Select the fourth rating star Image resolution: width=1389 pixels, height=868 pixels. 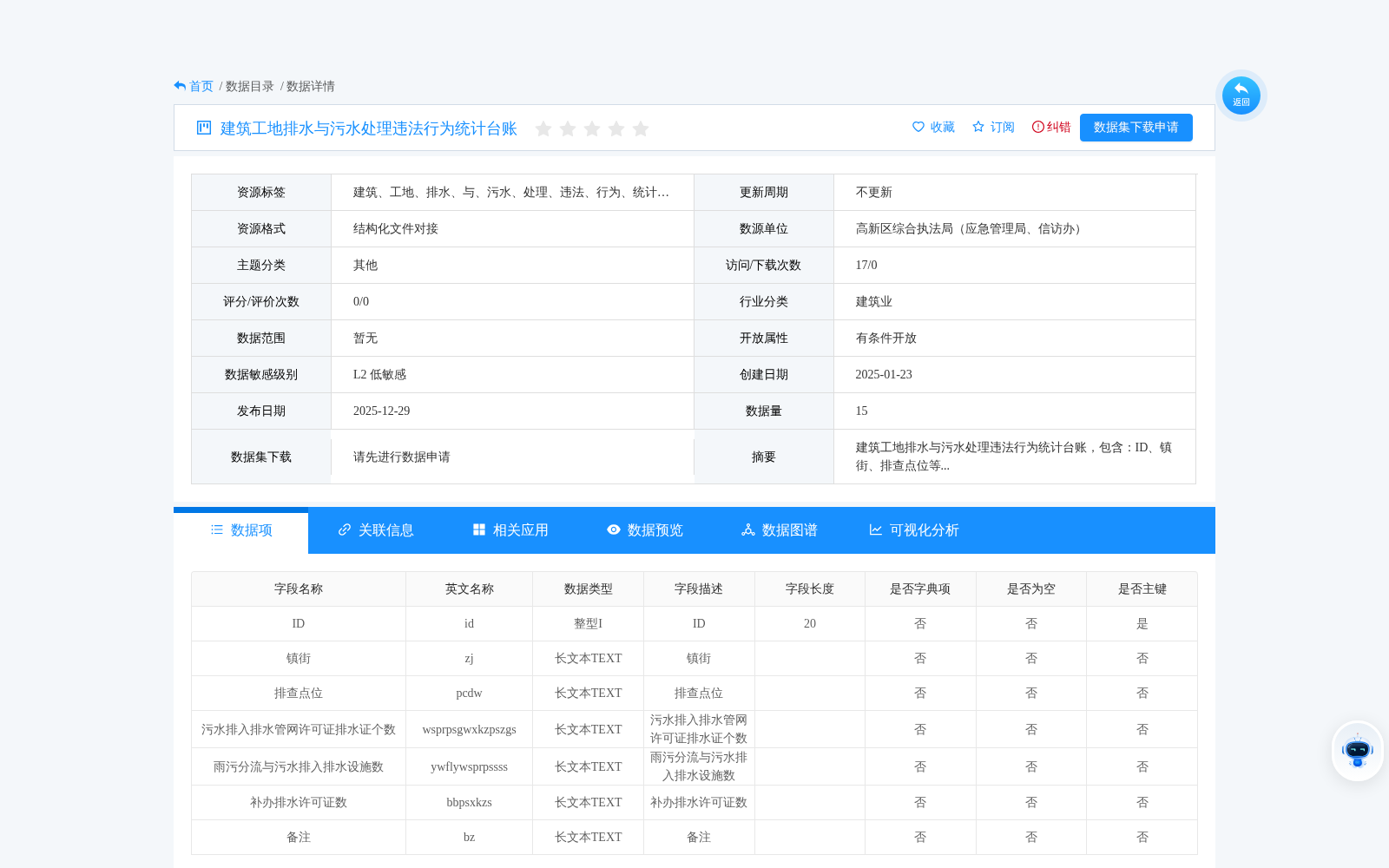(x=616, y=128)
